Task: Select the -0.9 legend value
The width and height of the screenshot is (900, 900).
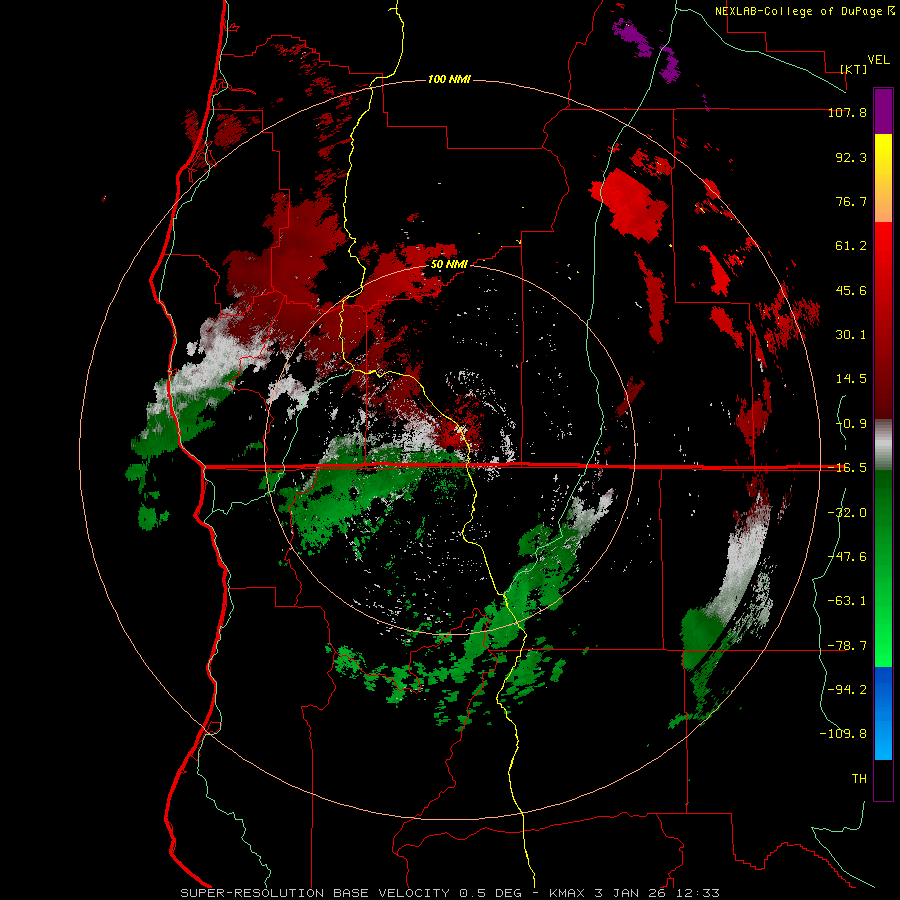Action: point(851,424)
